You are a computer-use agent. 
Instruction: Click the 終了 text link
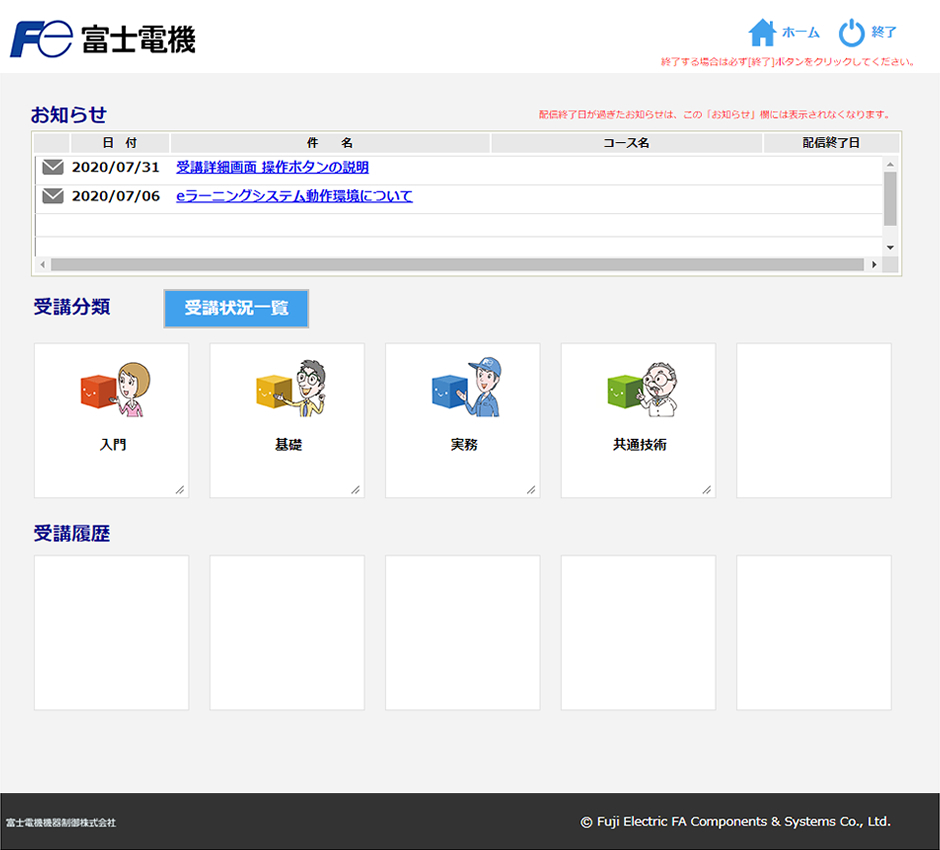coord(884,32)
